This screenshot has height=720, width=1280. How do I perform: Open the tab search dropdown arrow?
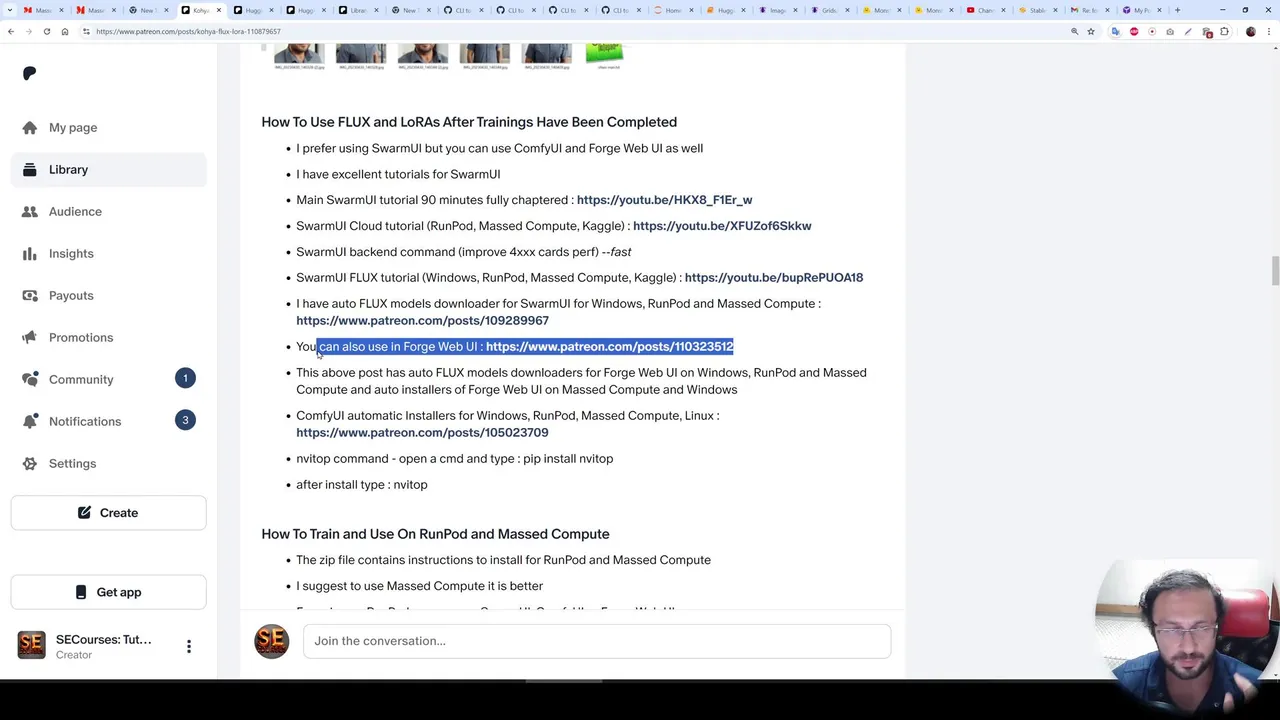coord(9,10)
